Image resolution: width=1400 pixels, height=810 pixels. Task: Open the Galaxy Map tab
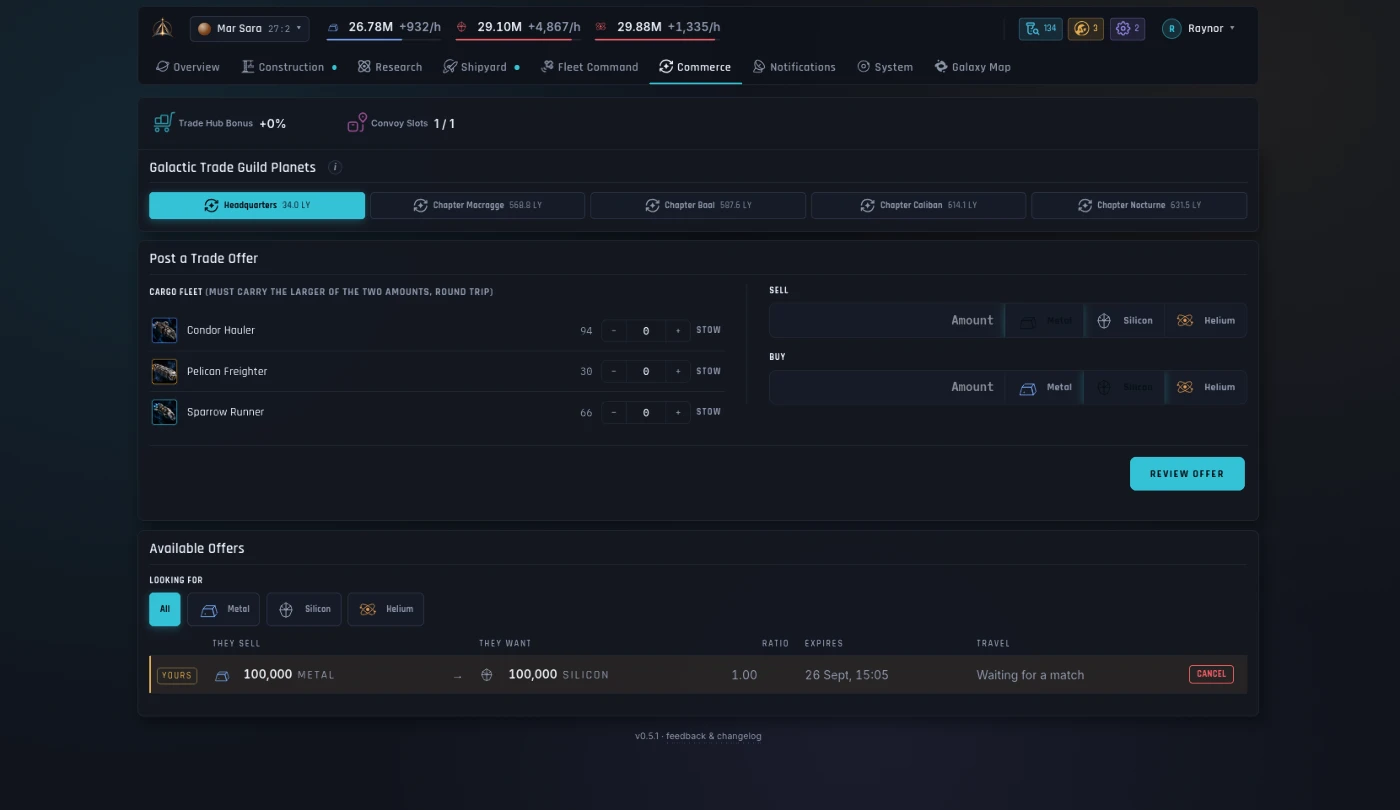click(972, 67)
